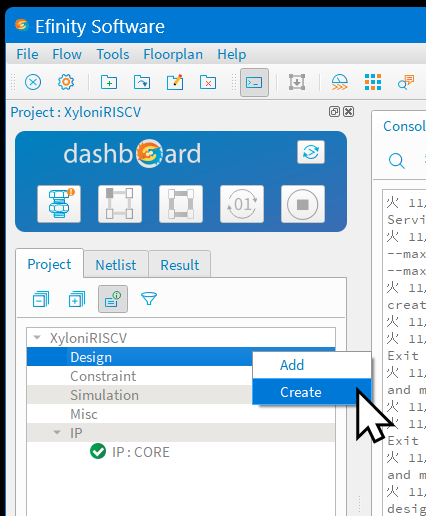Click the Close Project red-x folder icon
The width and height of the screenshot is (426, 516).
[208, 82]
